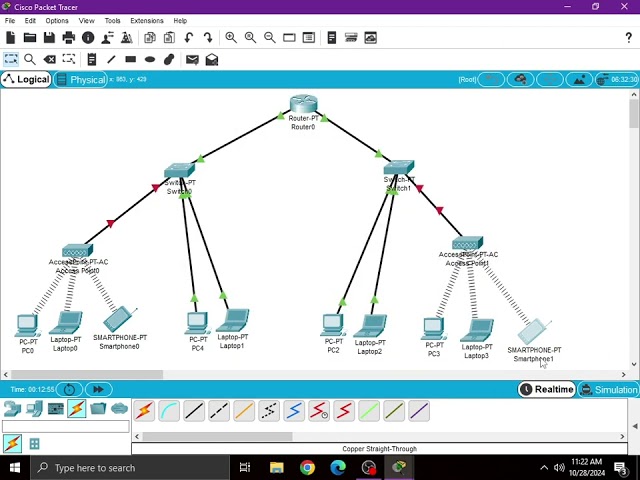Click the New file icon
Viewport: 640px width, 480px height.
(x=11, y=38)
